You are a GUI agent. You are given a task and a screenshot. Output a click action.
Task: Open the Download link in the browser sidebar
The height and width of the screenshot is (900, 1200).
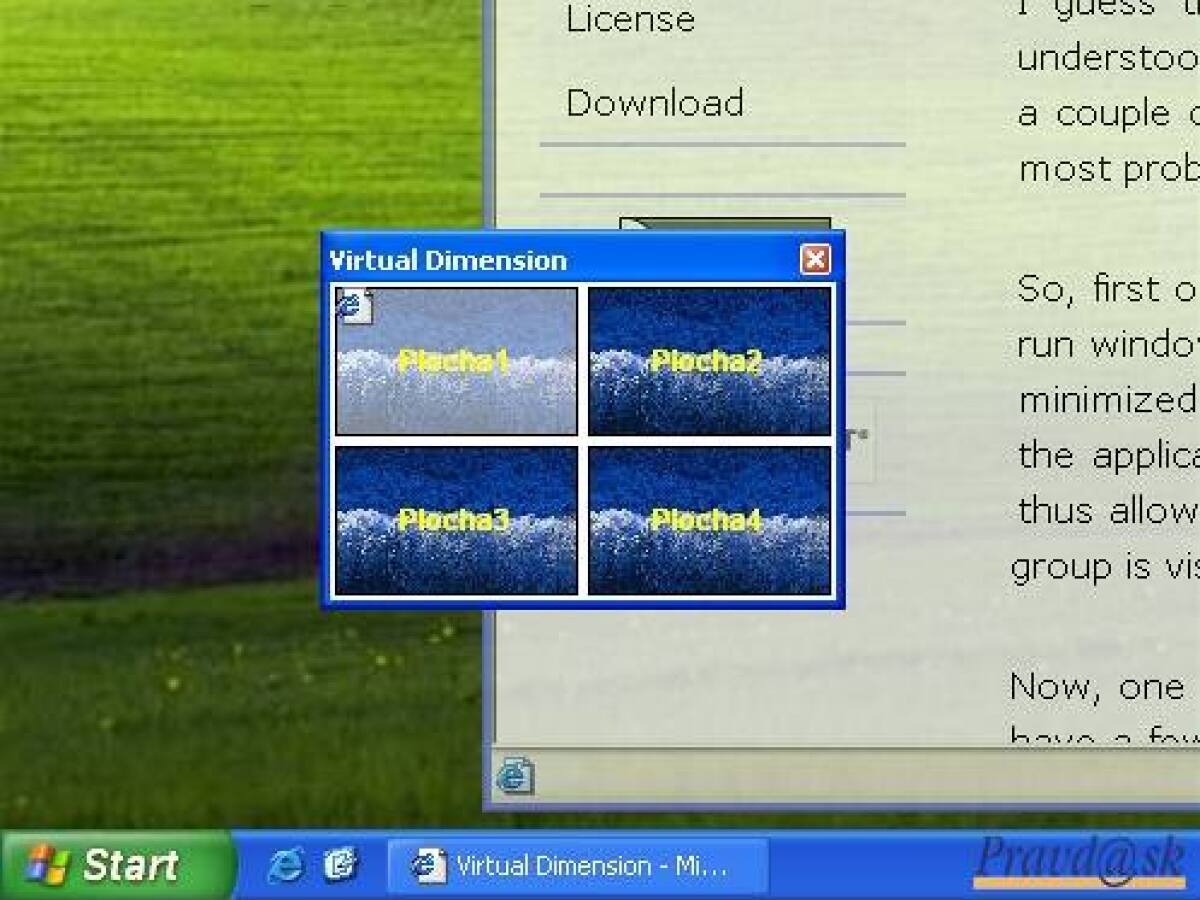tap(655, 103)
